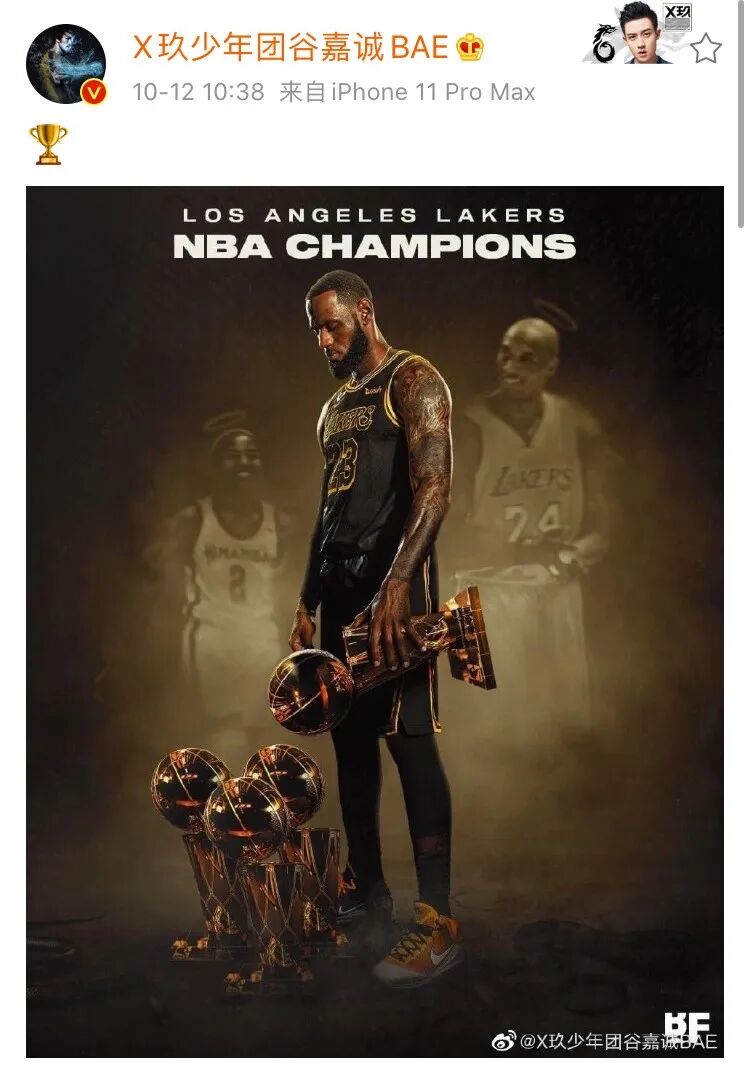Image resolution: width=750 pixels, height=1065 pixels.
Task: Click the crown membership icon beside username
Action: point(470,48)
